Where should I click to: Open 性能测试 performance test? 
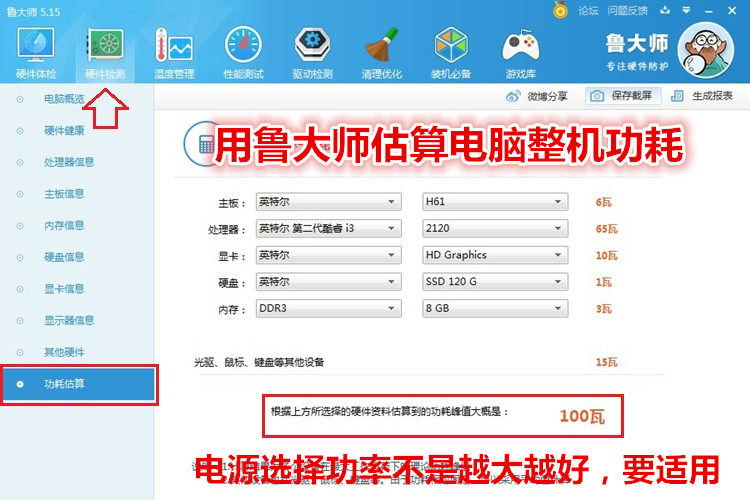coord(243,53)
